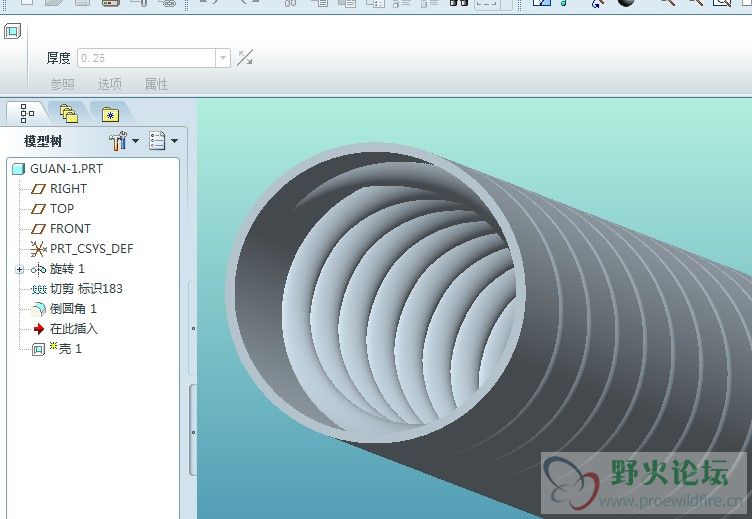Viewport: 752px width, 519px height.
Task: Open the 参照 references panel
Action: pyautogui.click(x=63, y=84)
